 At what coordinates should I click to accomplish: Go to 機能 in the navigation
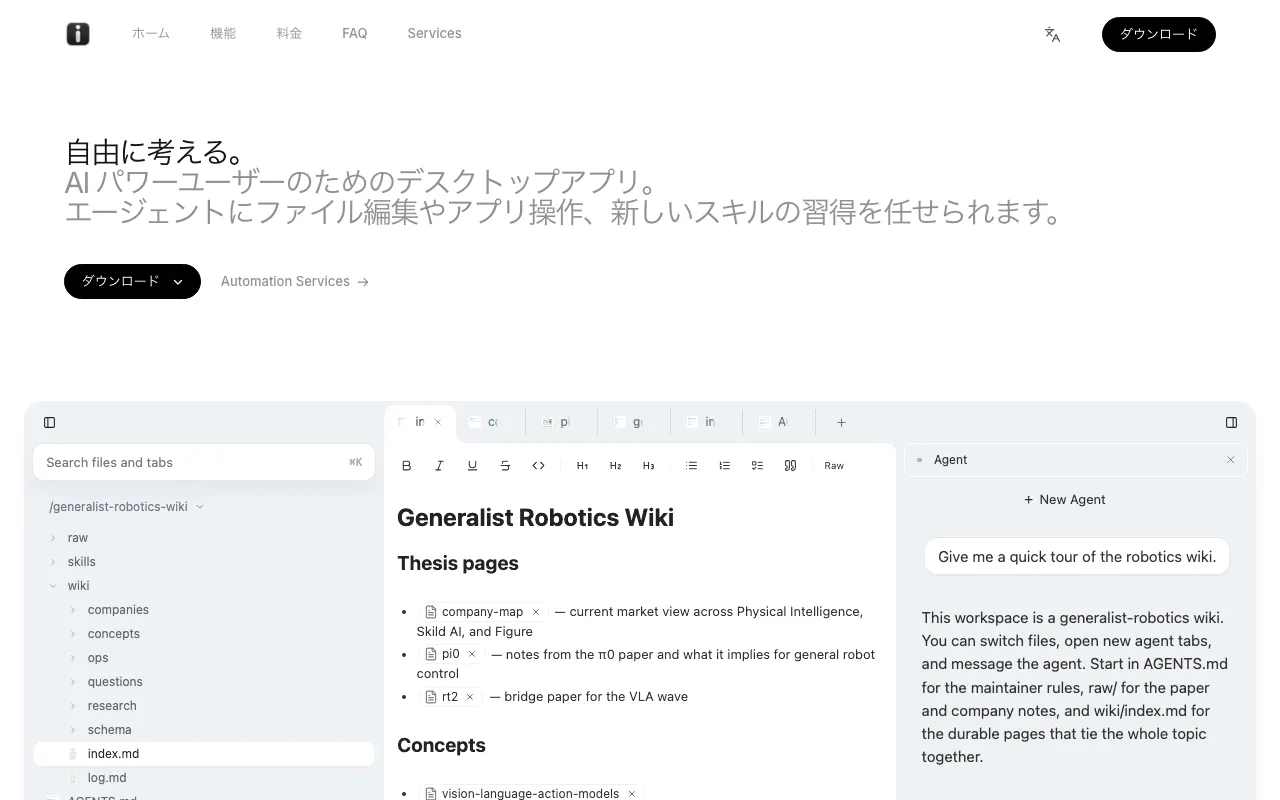click(x=223, y=34)
